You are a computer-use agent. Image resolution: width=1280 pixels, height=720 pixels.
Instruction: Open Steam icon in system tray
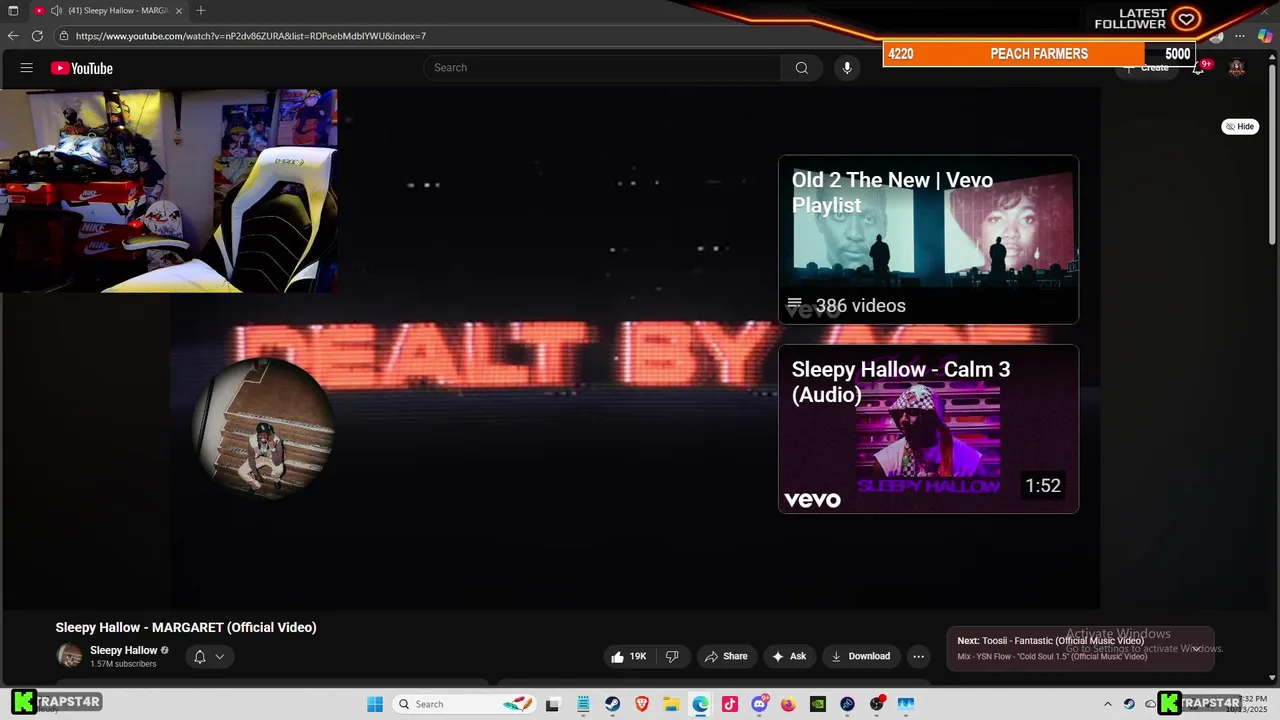[1129, 704]
